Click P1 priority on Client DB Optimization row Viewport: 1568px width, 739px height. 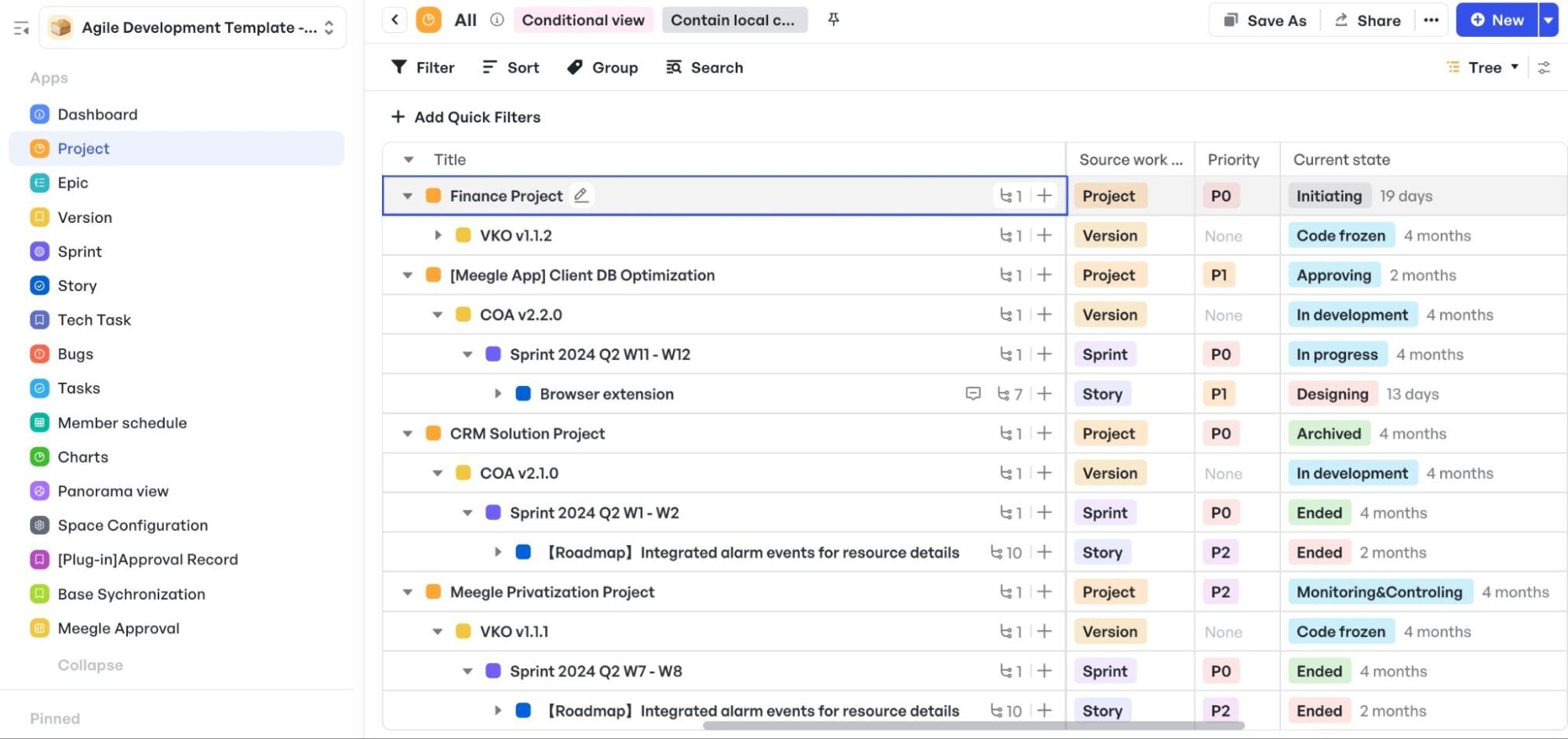tap(1218, 275)
